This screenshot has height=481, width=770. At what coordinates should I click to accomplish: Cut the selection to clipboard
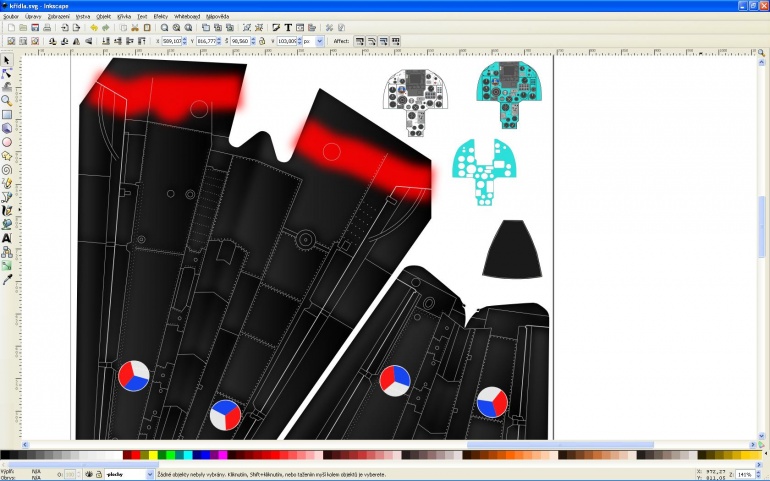click(x=135, y=28)
